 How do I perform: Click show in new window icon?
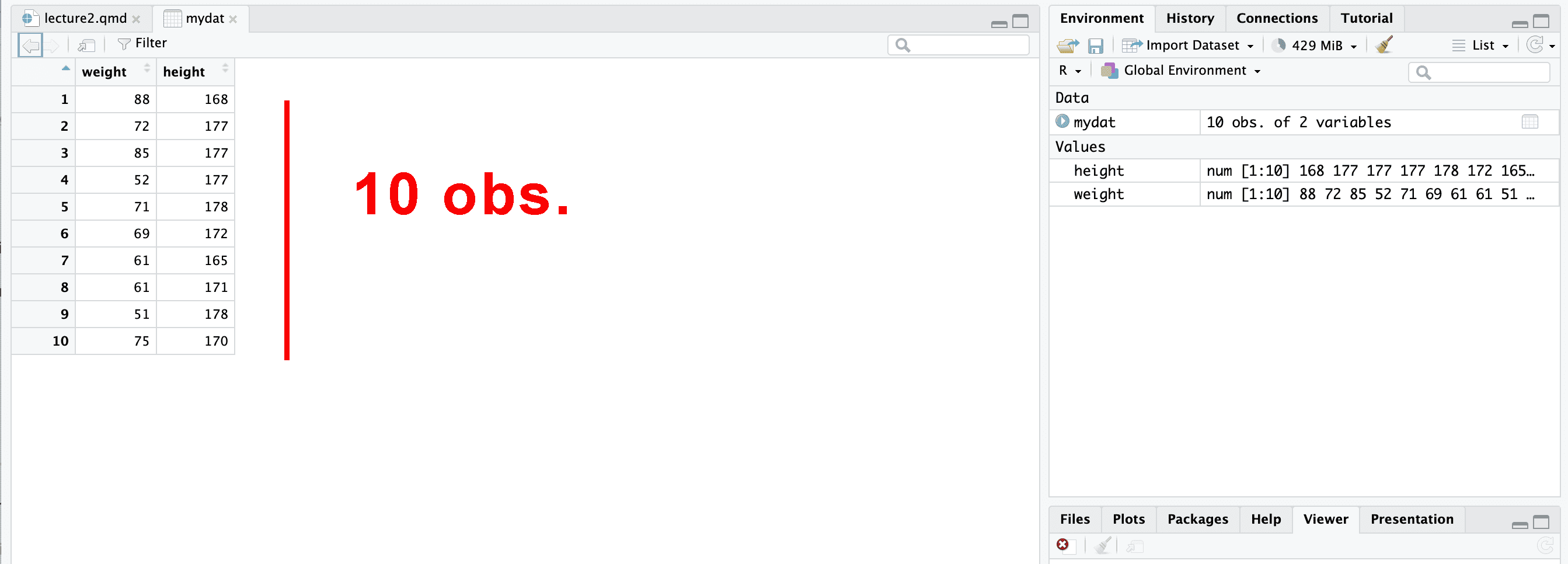[x=86, y=45]
